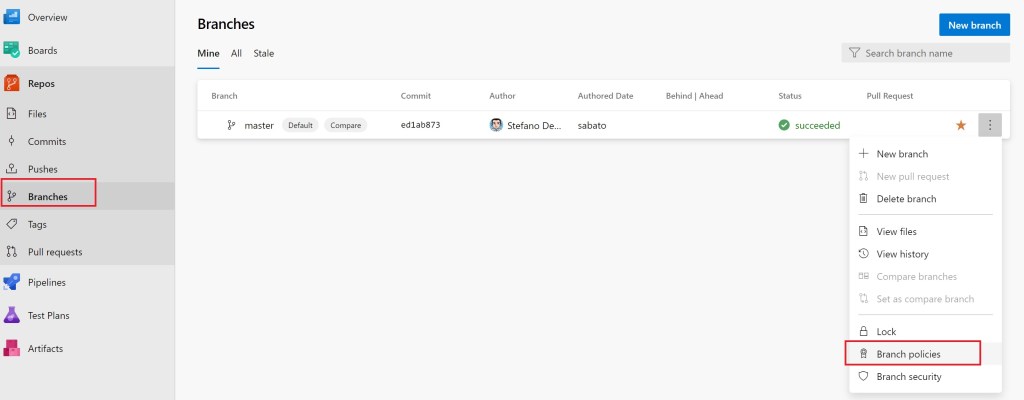This screenshot has width=1024, height=400.
Task: Click the New branch button
Action: [973, 25]
